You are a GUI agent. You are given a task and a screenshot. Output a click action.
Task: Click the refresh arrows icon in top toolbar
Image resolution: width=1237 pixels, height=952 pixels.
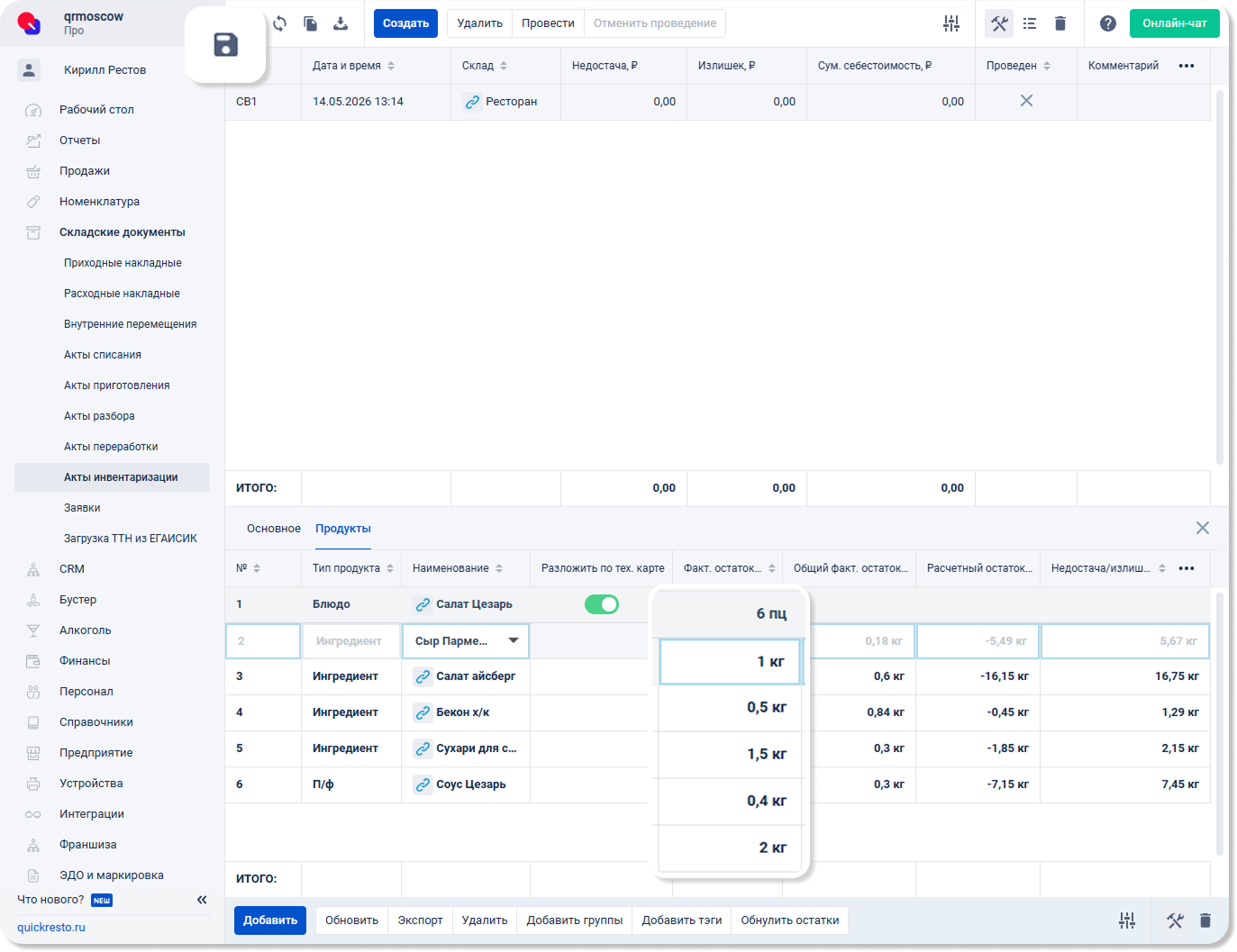(280, 23)
